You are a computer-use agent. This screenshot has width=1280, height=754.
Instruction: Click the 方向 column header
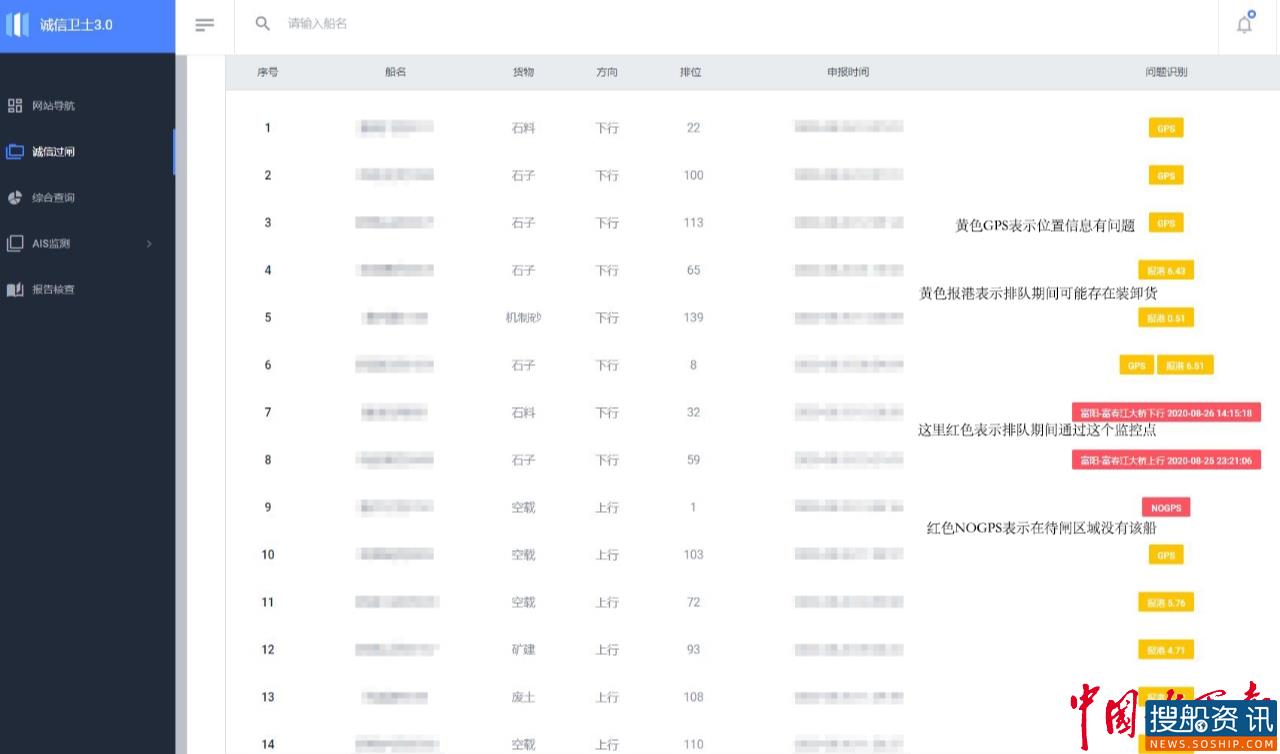click(x=607, y=73)
